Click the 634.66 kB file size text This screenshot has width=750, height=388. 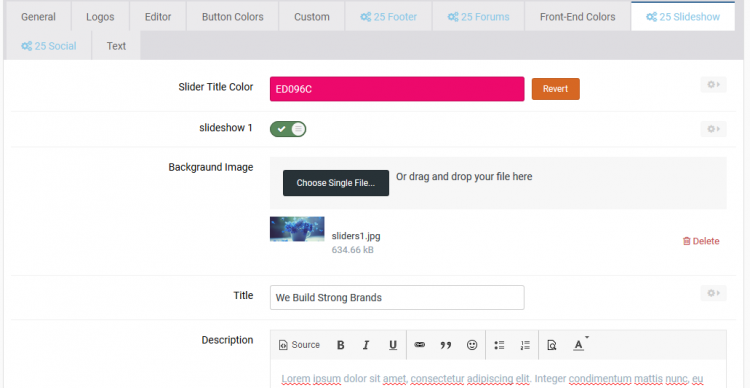[x=353, y=250]
